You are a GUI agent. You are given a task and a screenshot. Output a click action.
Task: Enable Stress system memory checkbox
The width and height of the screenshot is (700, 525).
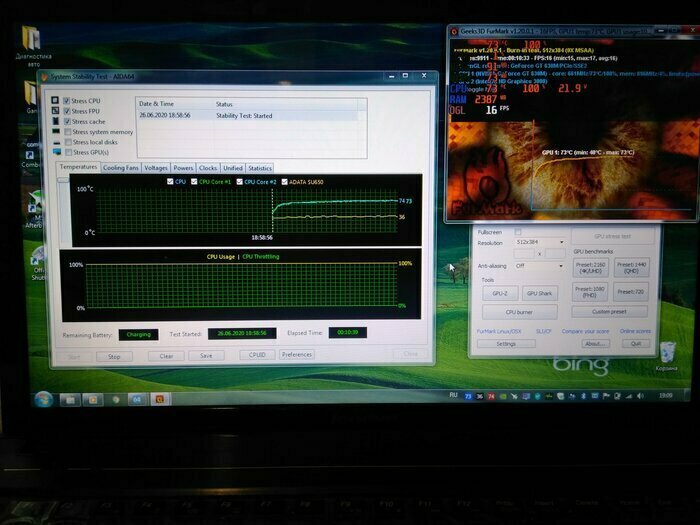coord(68,132)
